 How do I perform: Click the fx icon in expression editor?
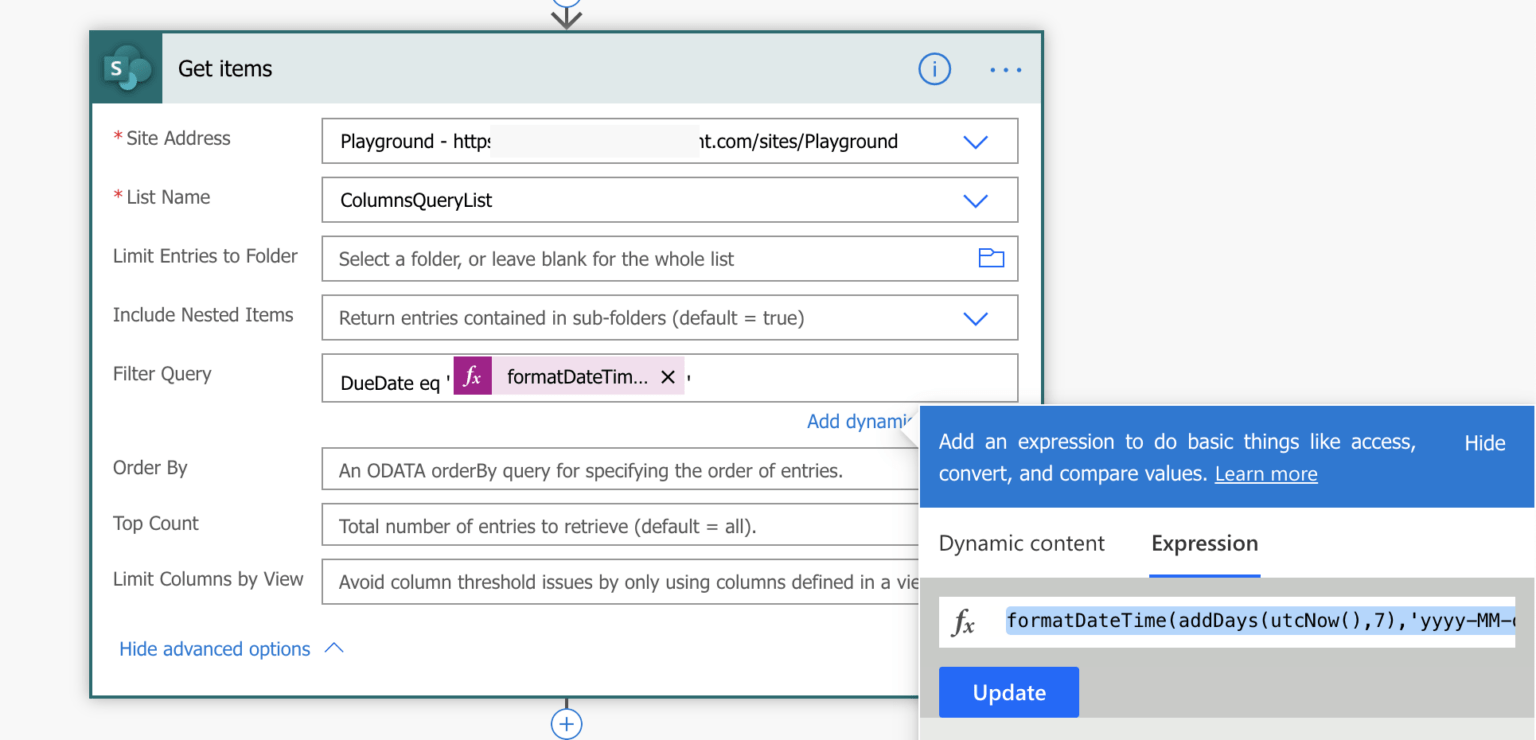tap(963, 622)
